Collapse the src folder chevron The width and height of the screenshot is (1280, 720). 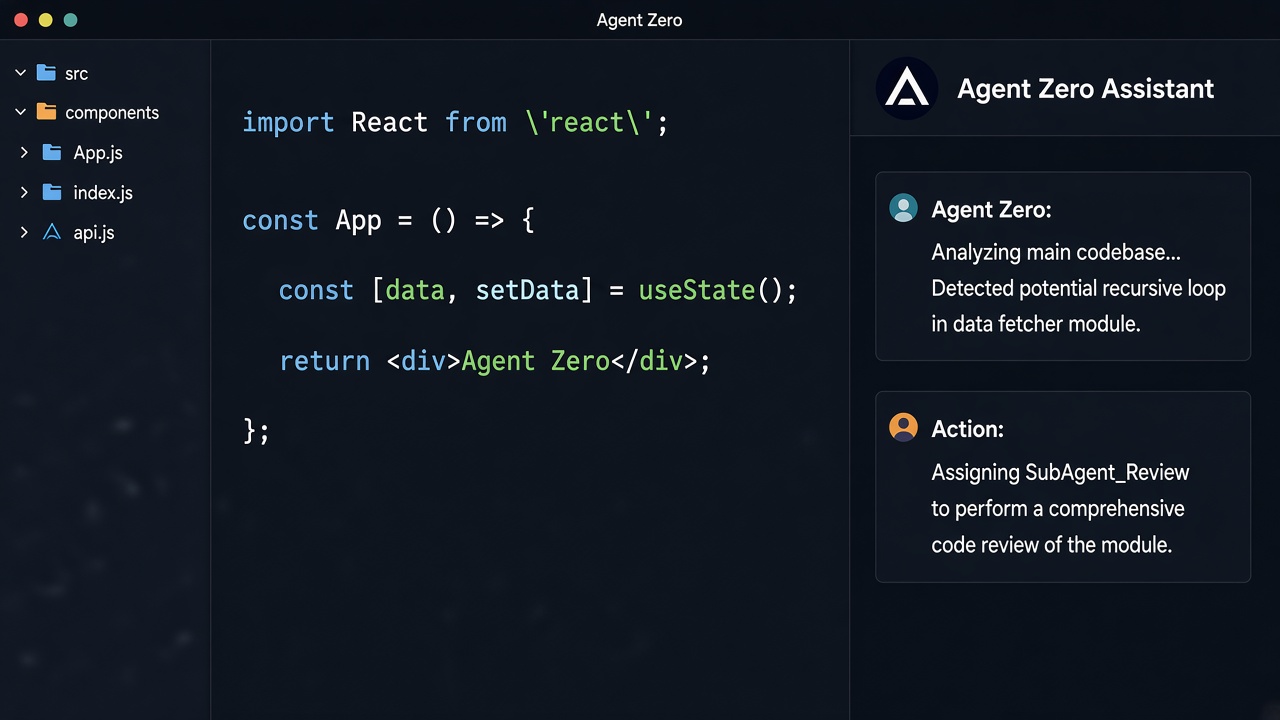click(20, 73)
